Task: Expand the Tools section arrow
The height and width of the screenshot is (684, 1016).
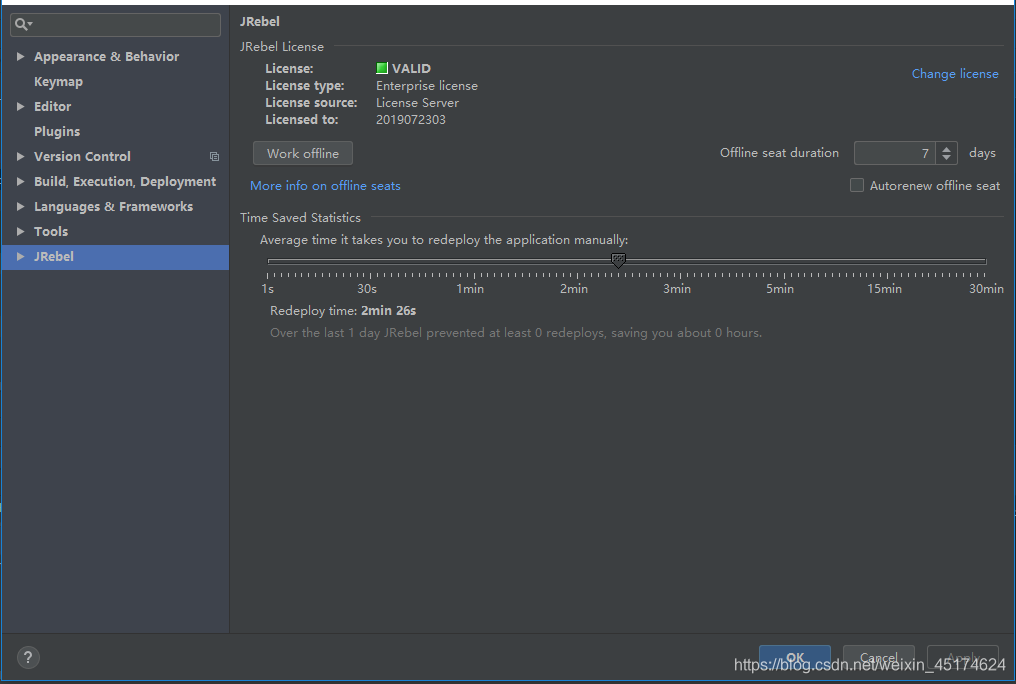Action: [x=20, y=231]
